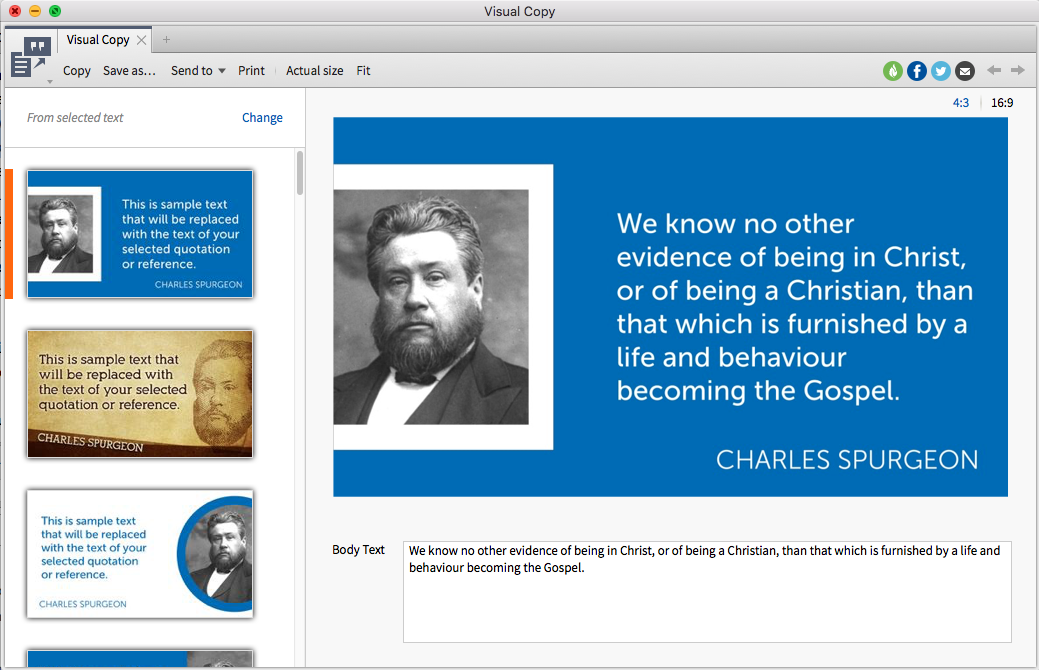The image size is (1039, 670).
Task: Fit the image to the window
Action: pyautogui.click(x=363, y=71)
